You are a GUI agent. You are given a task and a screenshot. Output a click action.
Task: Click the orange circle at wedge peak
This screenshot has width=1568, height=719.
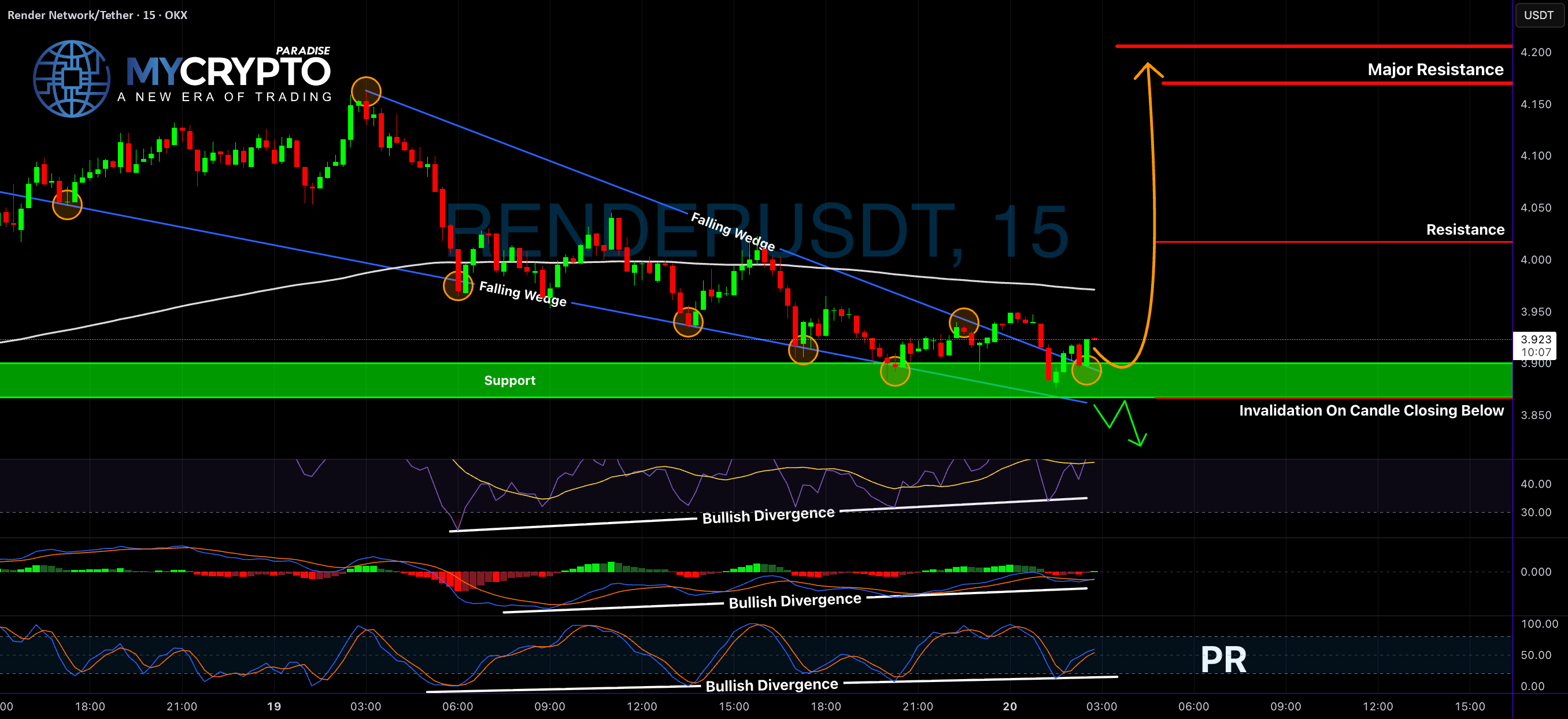coord(366,92)
